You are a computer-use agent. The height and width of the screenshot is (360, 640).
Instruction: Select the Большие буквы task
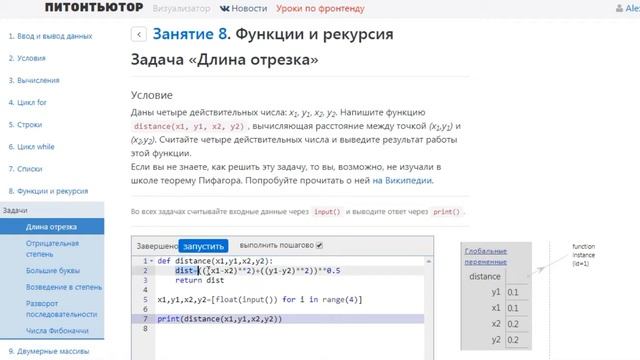(x=53, y=271)
